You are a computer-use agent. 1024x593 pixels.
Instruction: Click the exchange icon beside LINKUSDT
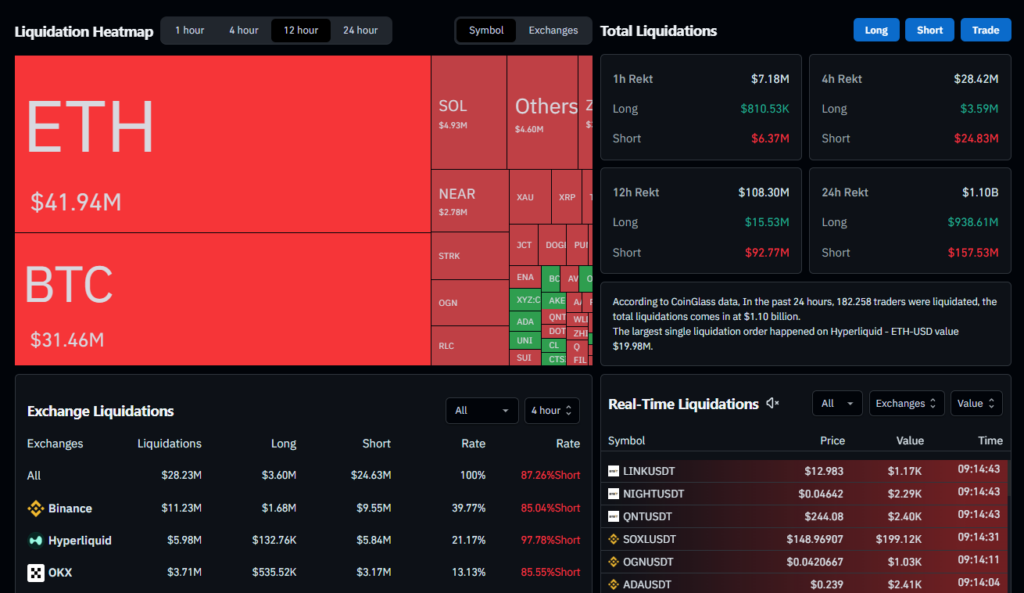(613, 471)
